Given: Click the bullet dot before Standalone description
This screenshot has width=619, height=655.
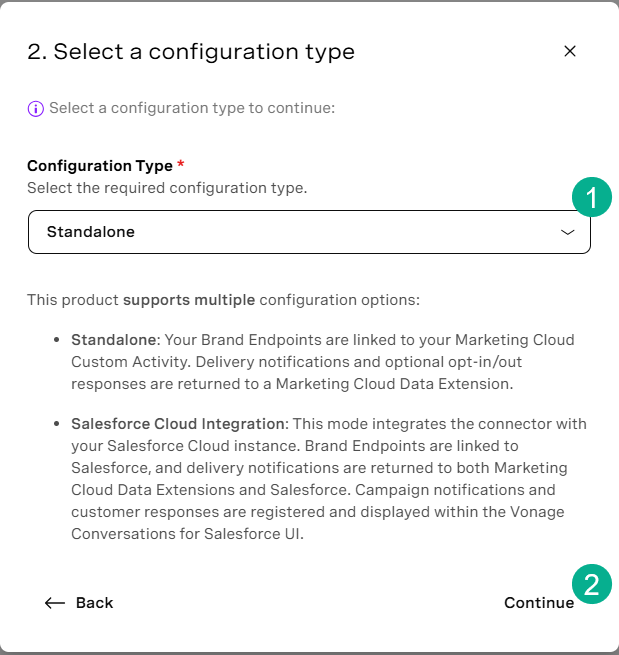Looking at the screenshot, I should click(x=56, y=340).
